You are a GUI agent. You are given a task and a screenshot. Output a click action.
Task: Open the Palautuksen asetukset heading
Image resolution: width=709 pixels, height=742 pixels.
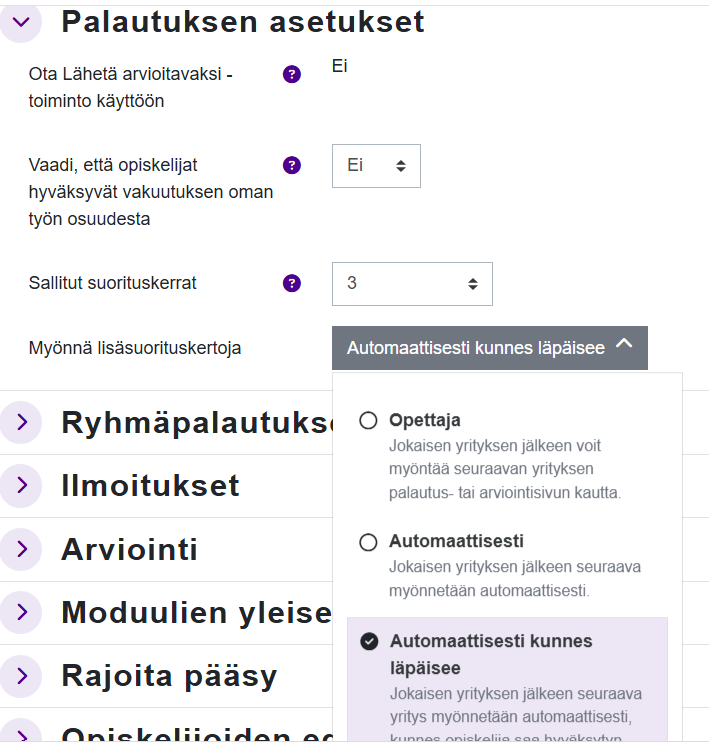click(x=243, y=22)
